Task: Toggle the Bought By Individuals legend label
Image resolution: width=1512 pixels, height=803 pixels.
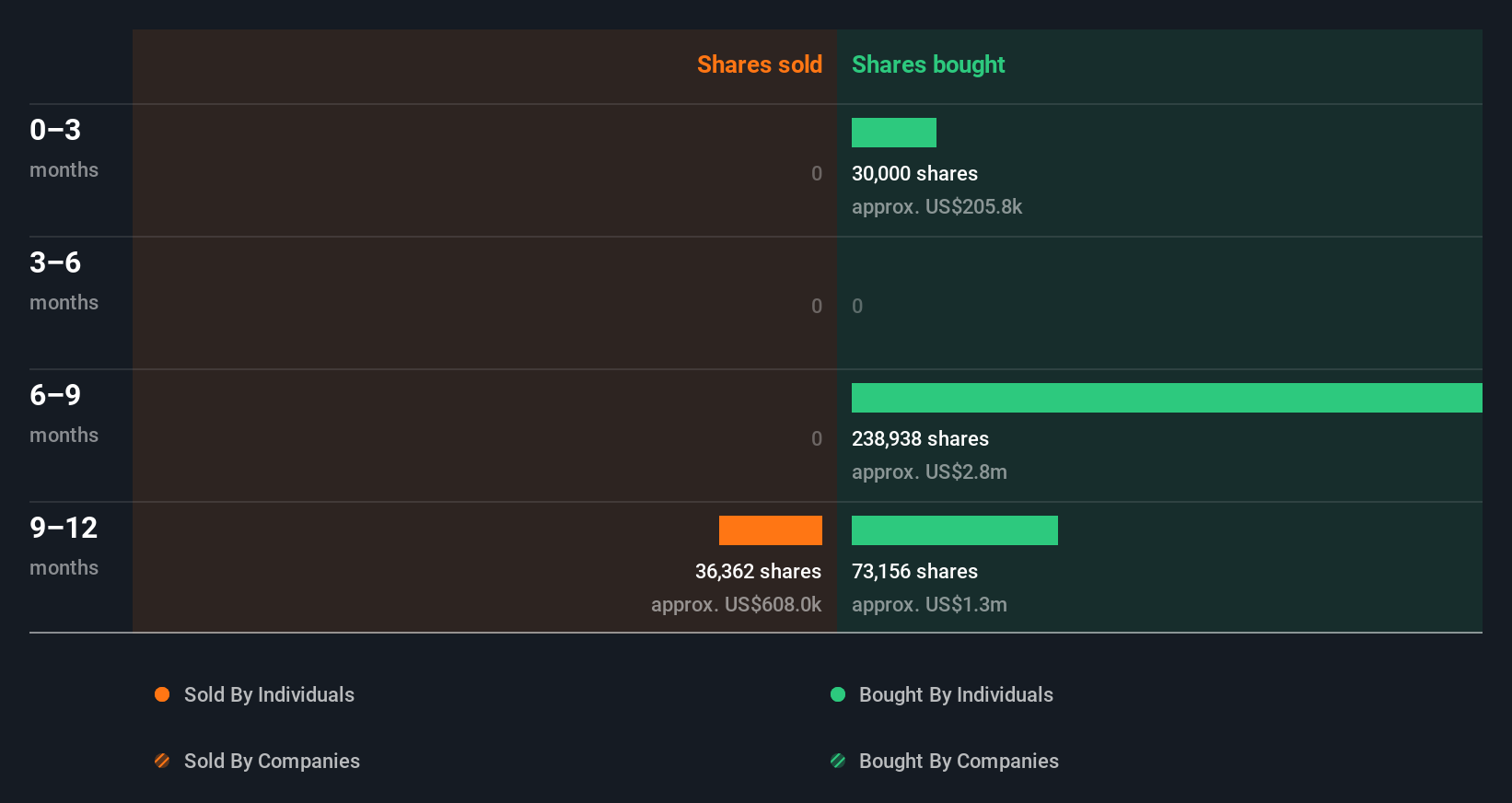Action: point(956,695)
